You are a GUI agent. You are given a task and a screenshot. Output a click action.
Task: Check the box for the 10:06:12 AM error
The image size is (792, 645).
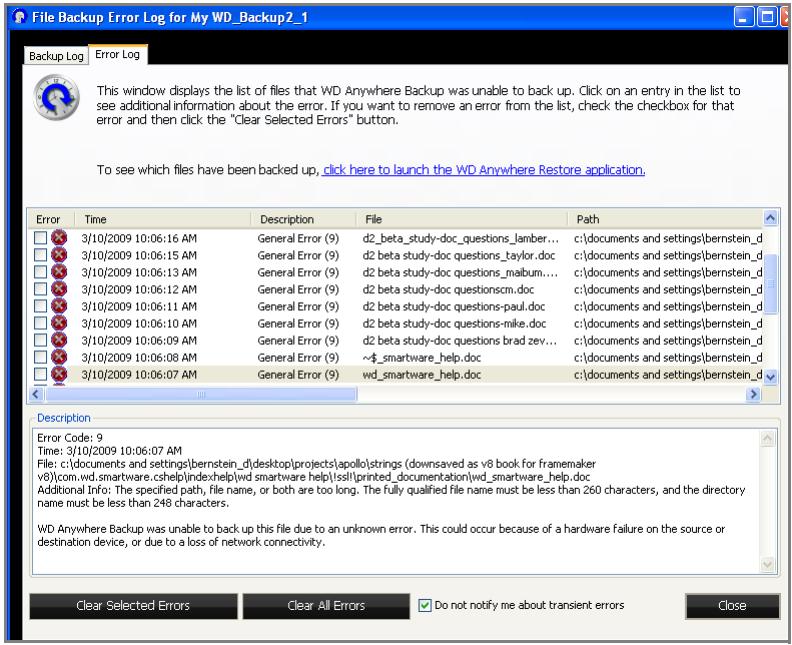pyautogui.click(x=40, y=289)
